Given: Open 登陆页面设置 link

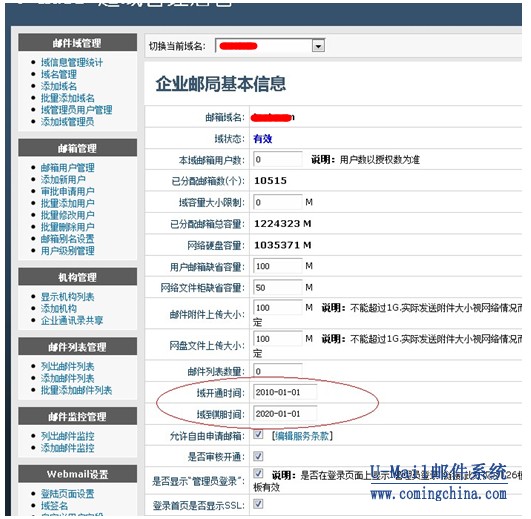Looking at the screenshot, I should point(67,494).
